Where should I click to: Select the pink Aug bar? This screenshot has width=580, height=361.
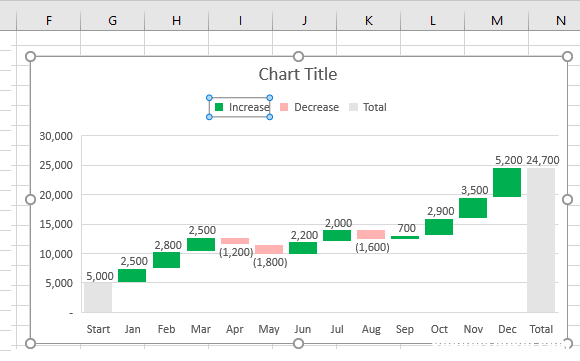pos(371,235)
